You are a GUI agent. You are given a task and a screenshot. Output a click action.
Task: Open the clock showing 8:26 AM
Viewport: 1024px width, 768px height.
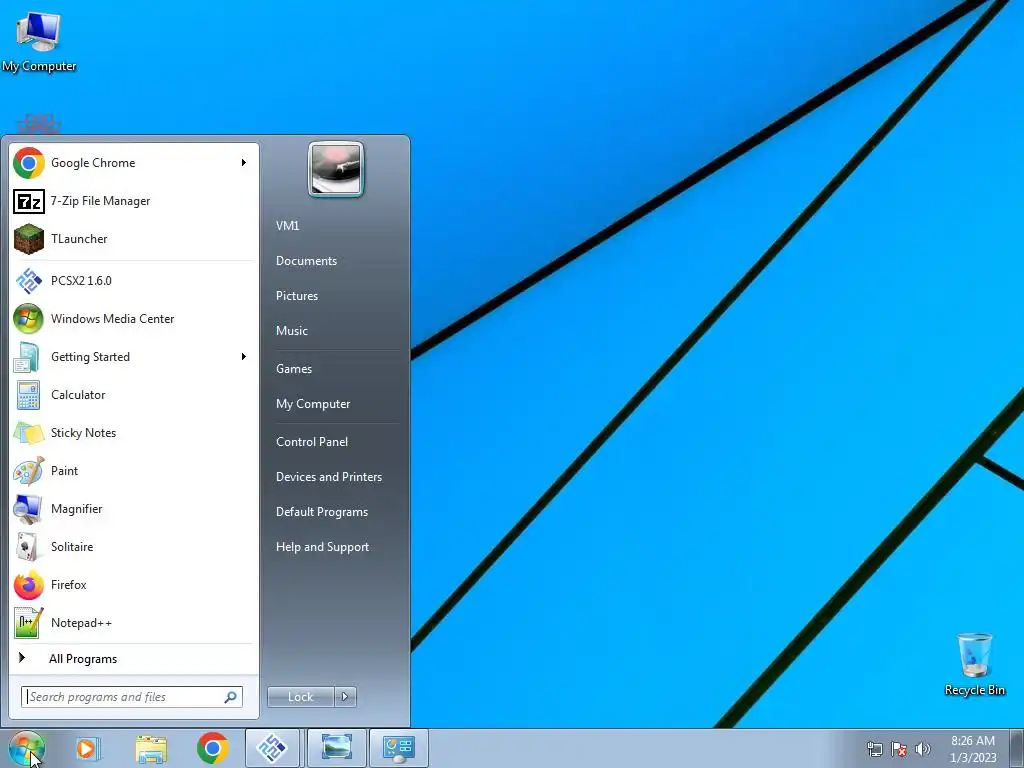(x=973, y=749)
